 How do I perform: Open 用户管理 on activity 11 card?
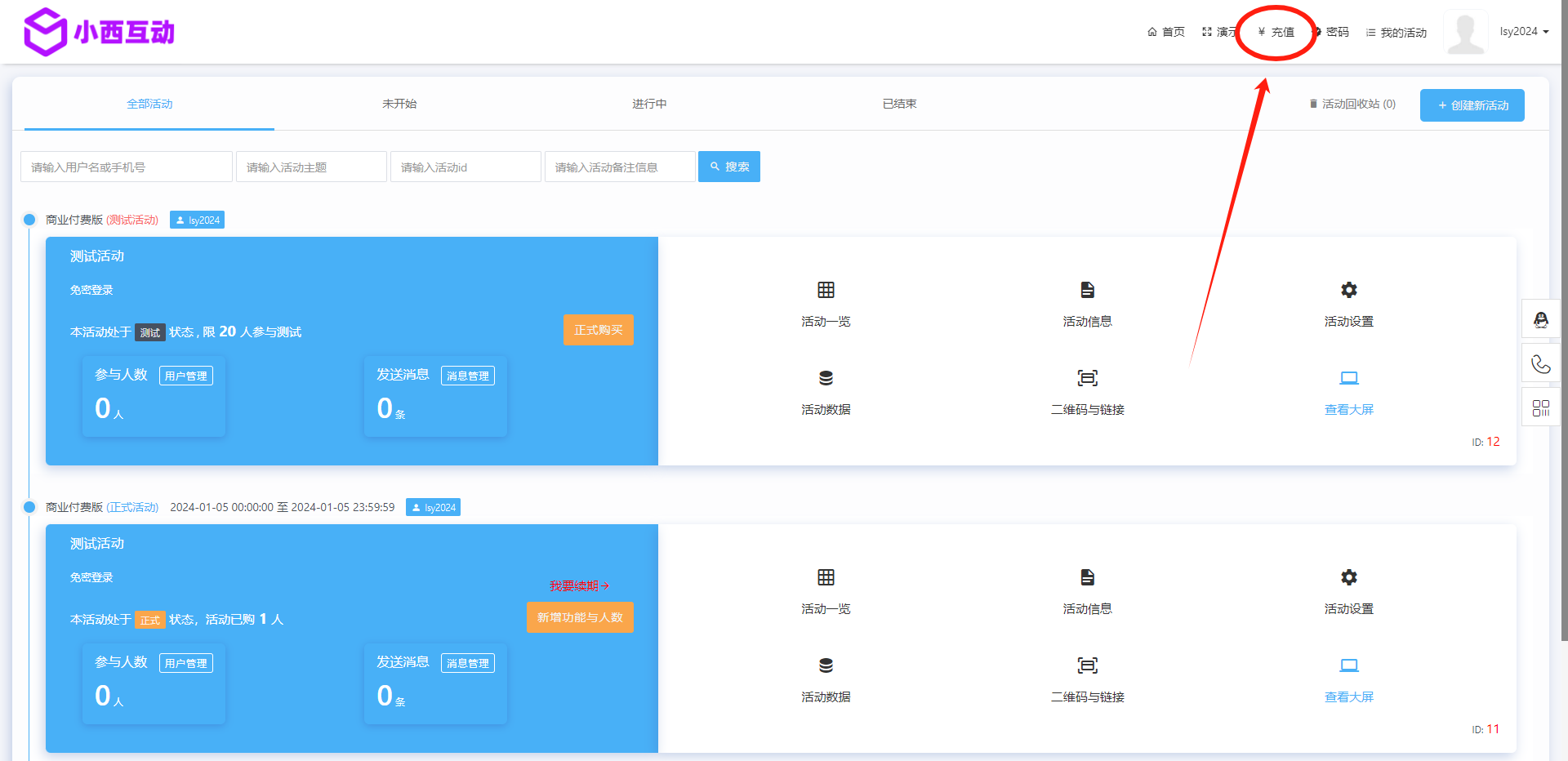click(x=186, y=663)
